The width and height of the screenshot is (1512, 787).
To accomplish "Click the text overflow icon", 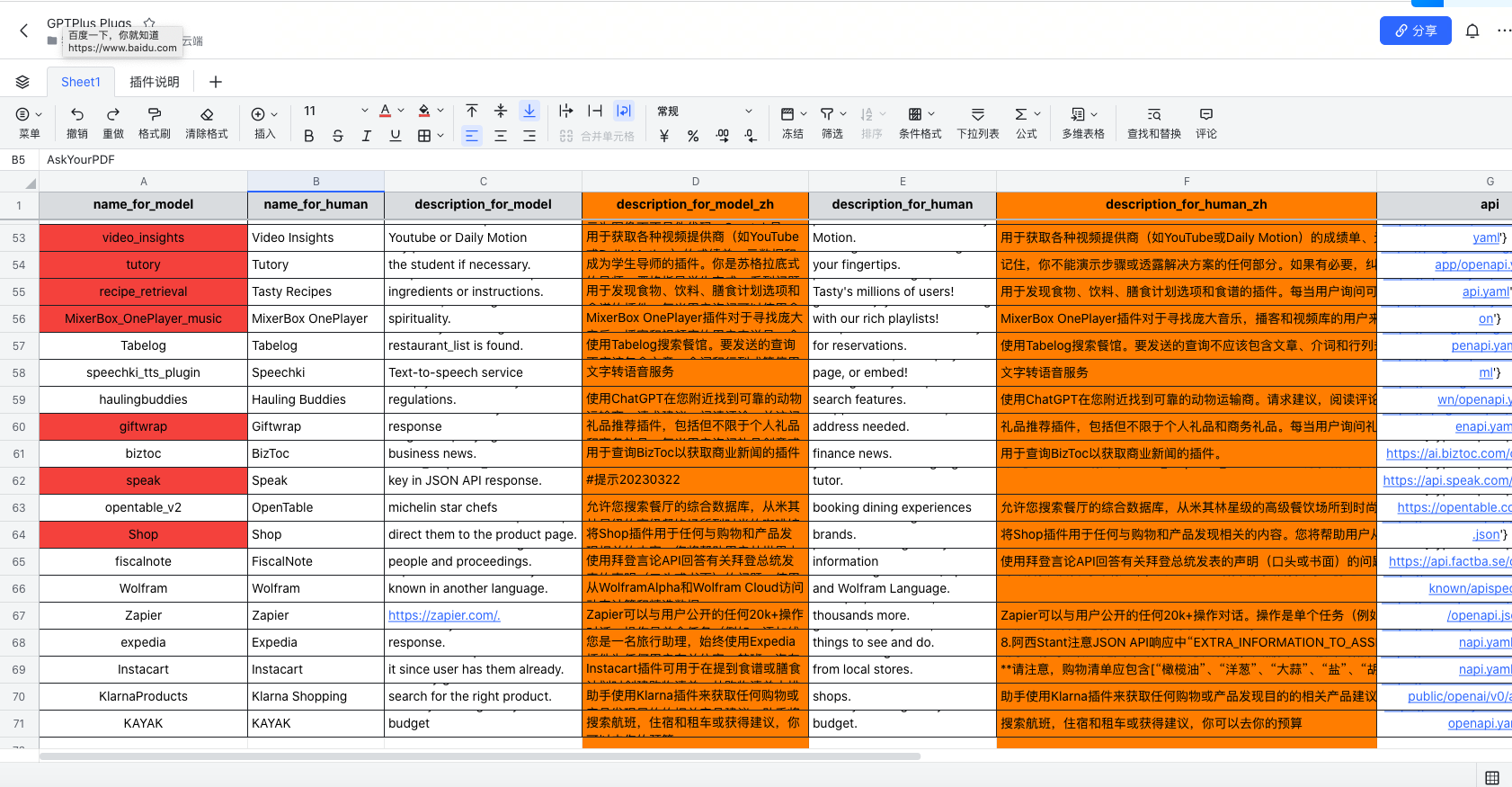I will point(565,111).
